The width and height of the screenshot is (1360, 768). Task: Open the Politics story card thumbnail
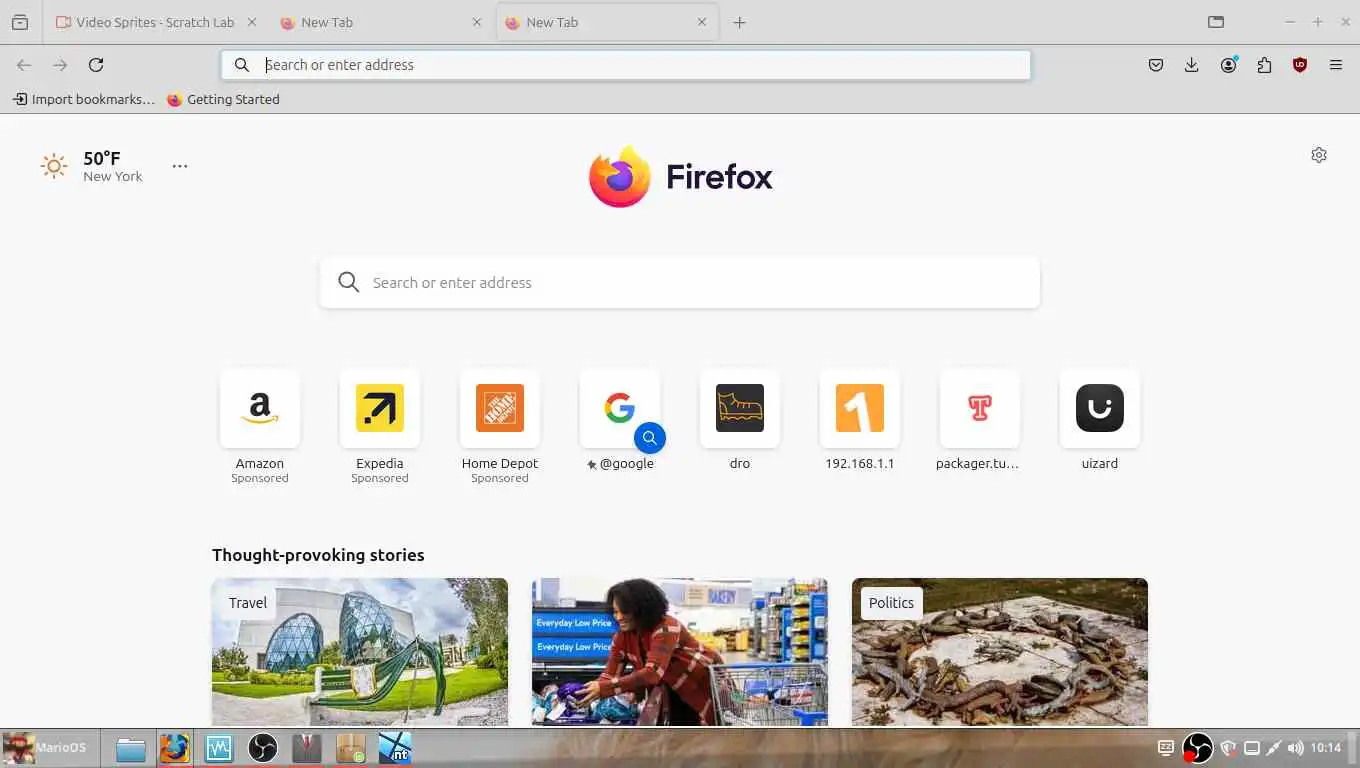pos(1000,652)
